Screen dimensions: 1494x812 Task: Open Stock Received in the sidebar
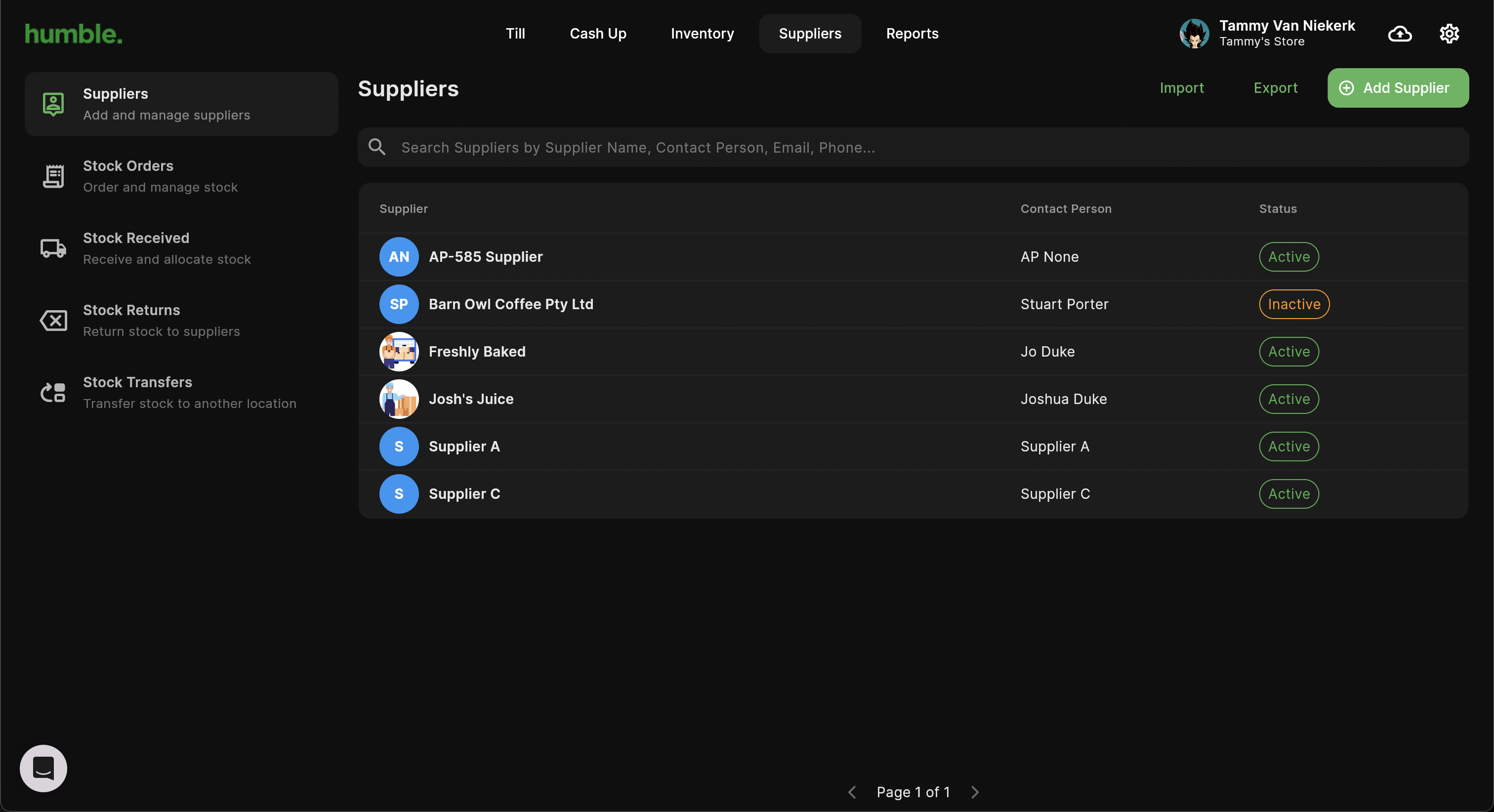181,248
